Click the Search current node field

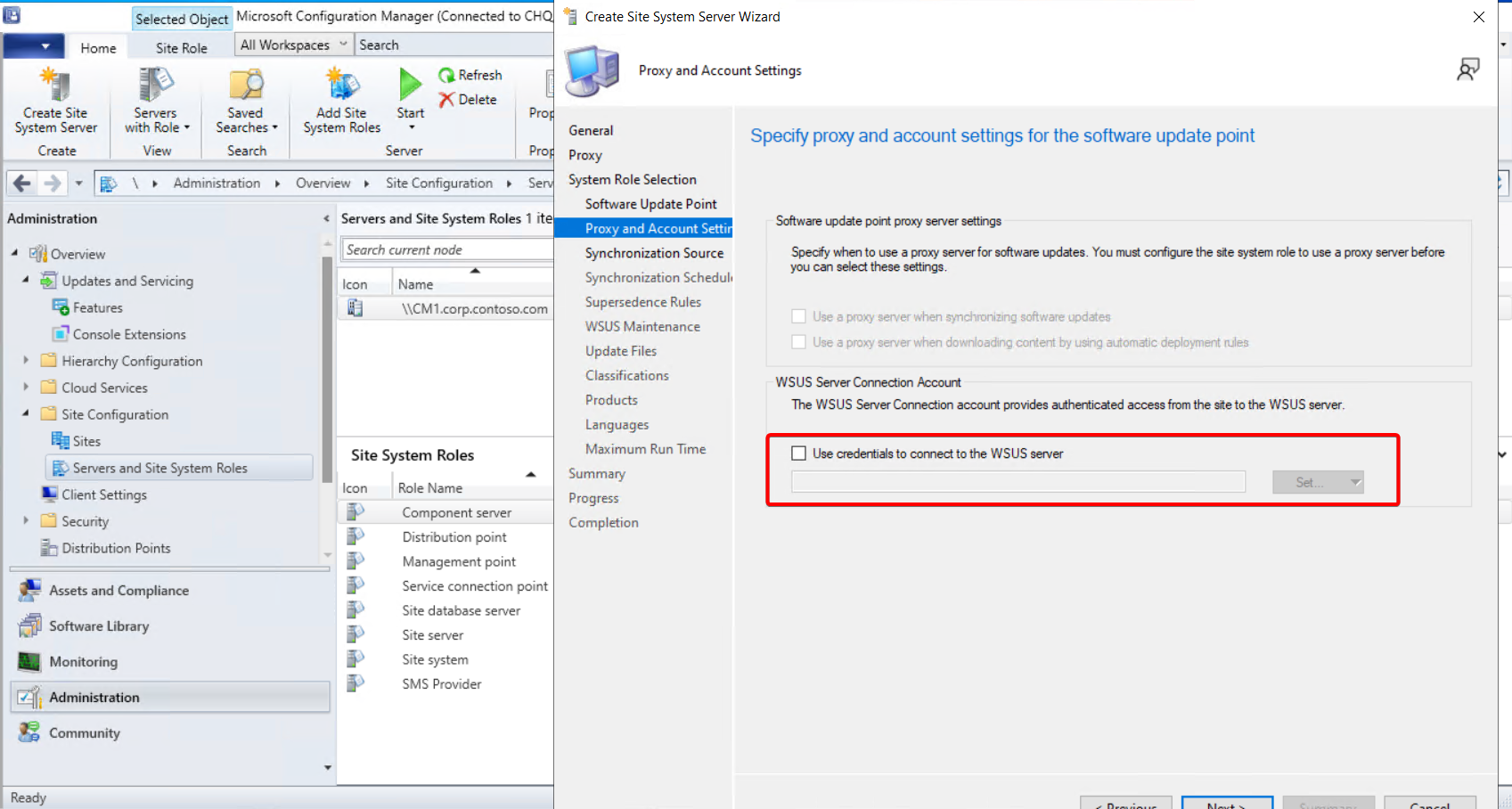(x=446, y=249)
